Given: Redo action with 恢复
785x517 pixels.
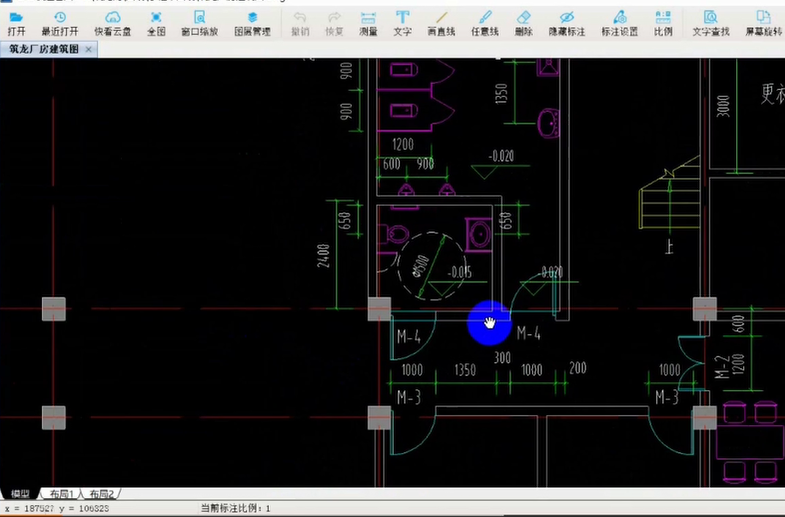Looking at the screenshot, I should (x=334, y=24).
